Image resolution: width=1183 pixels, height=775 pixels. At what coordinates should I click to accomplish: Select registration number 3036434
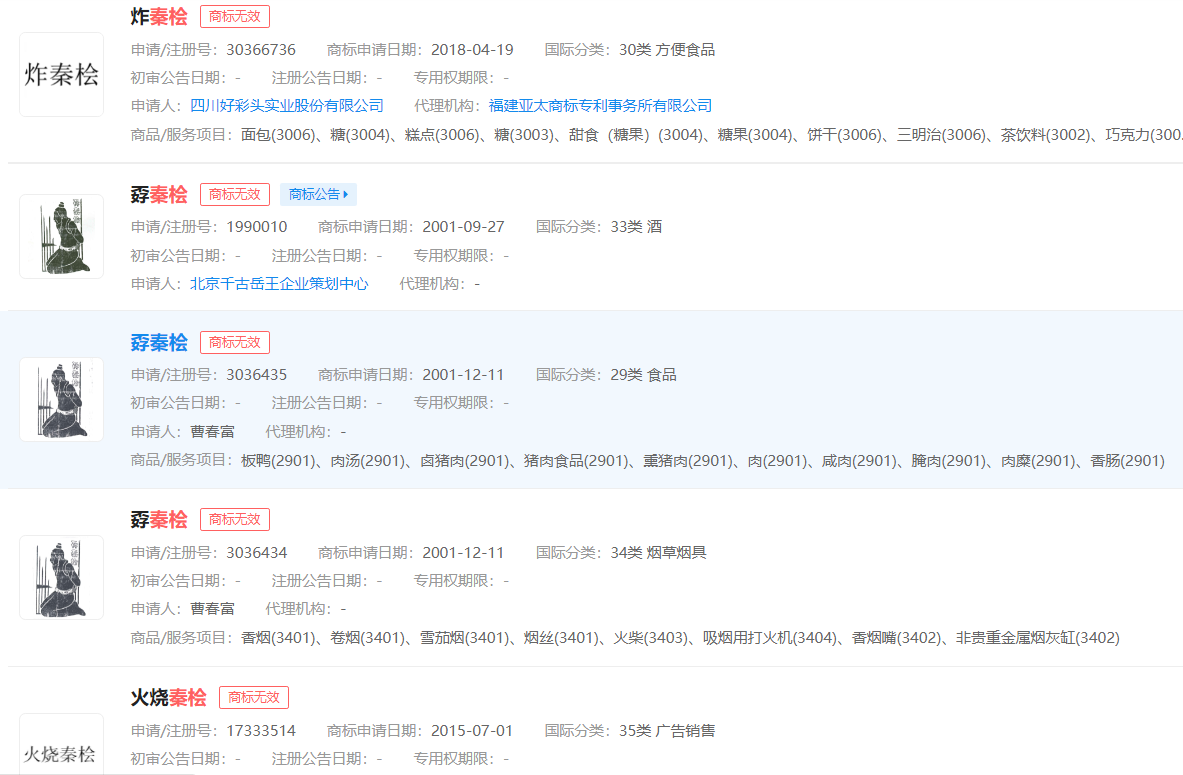coord(257,552)
